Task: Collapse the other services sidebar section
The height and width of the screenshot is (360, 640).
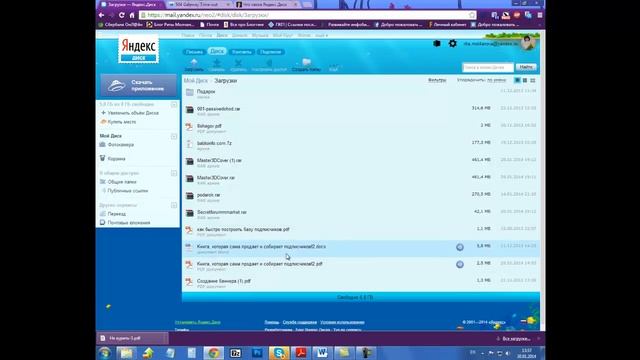Action: pos(174,205)
